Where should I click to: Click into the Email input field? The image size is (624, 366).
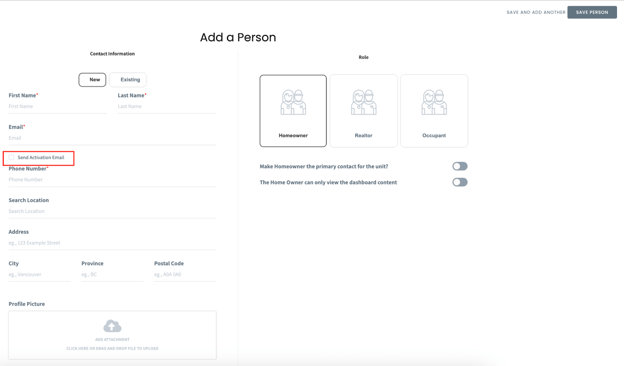(x=112, y=138)
